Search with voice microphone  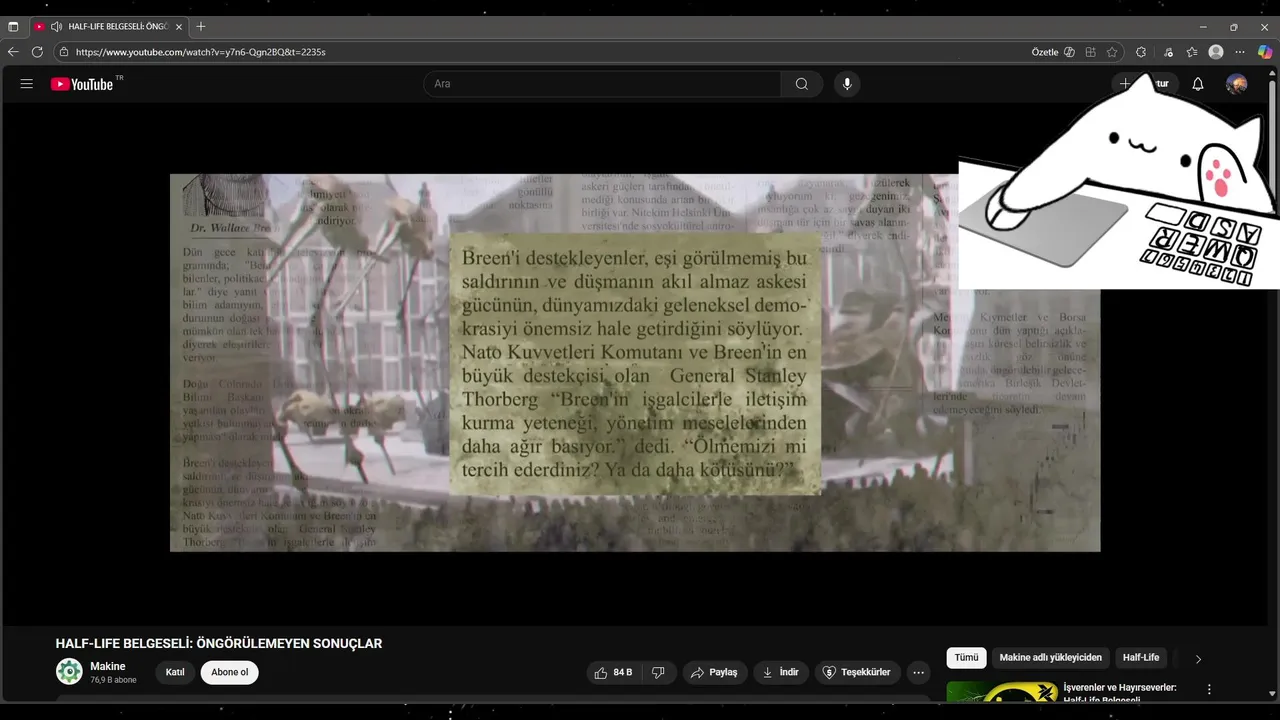(847, 84)
